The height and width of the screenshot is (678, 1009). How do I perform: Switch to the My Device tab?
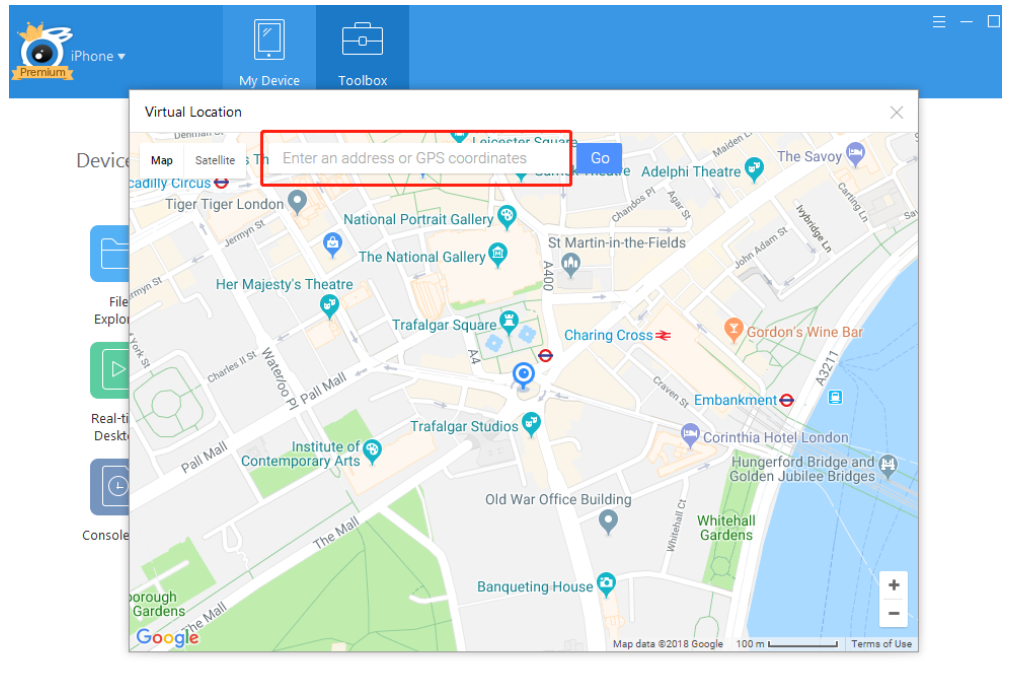pos(269,51)
